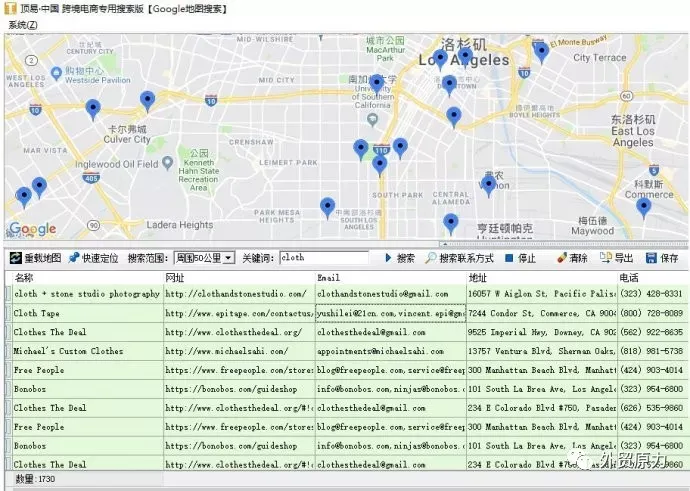Viewport: 690px width, 491px height.
Task: Click the phone cell (800) 728-8089
Action: tap(653, 313)
